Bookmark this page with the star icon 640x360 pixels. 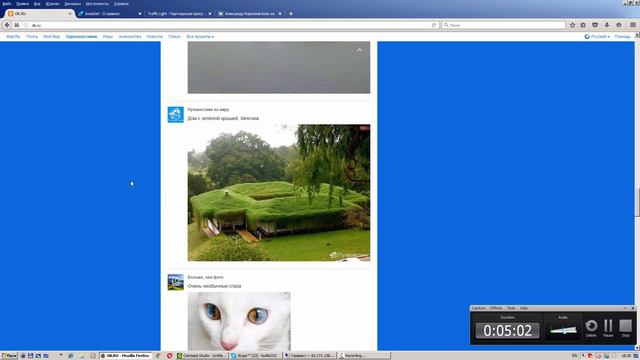click(572, 25)
